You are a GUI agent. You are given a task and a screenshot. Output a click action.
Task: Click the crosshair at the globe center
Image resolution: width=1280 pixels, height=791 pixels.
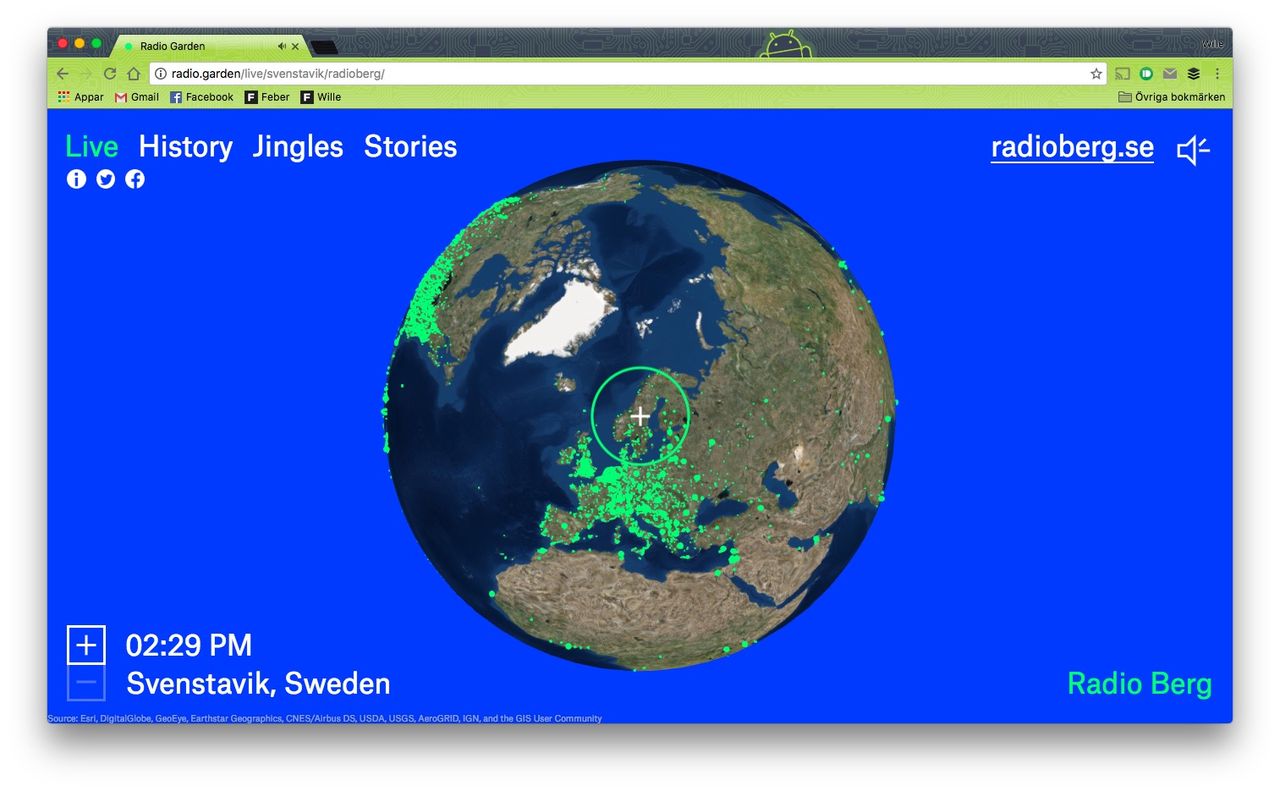[x=640, y=415]
